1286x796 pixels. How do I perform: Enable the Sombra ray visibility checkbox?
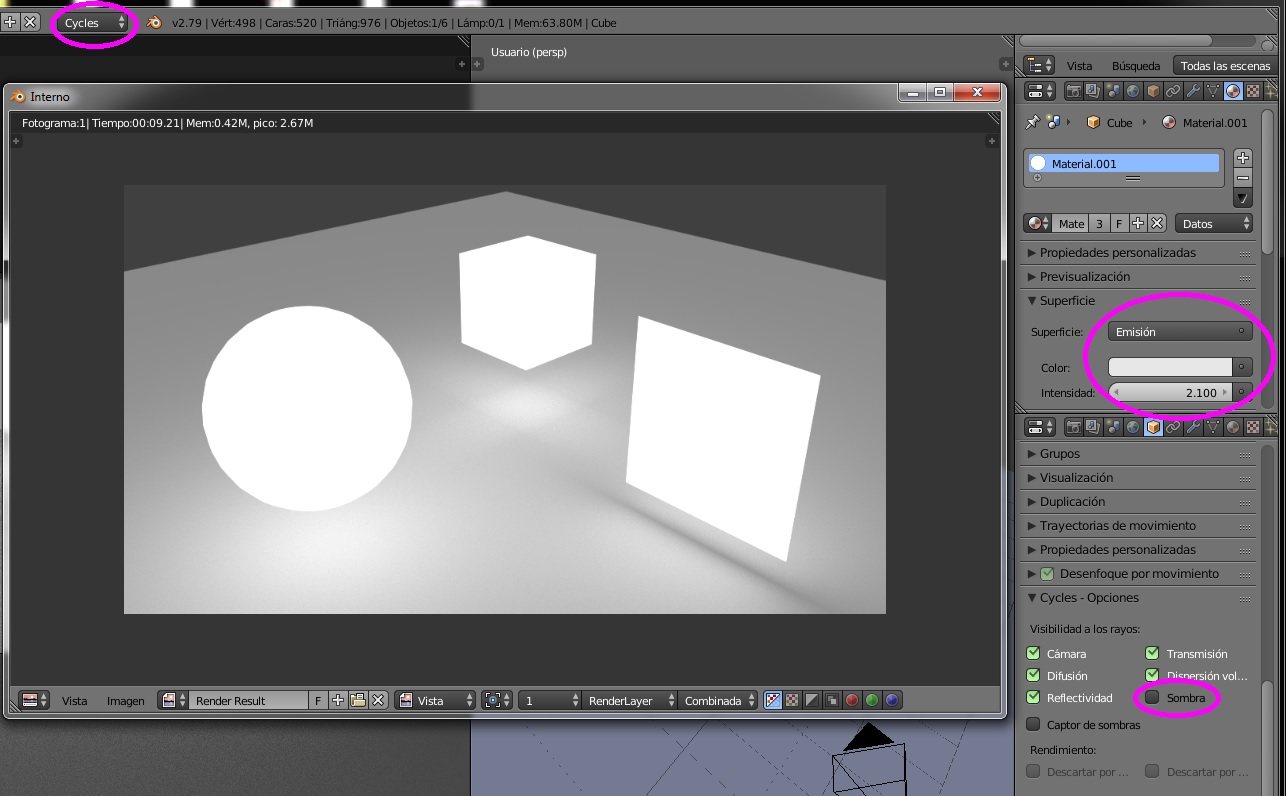(x=1152, y=697)
